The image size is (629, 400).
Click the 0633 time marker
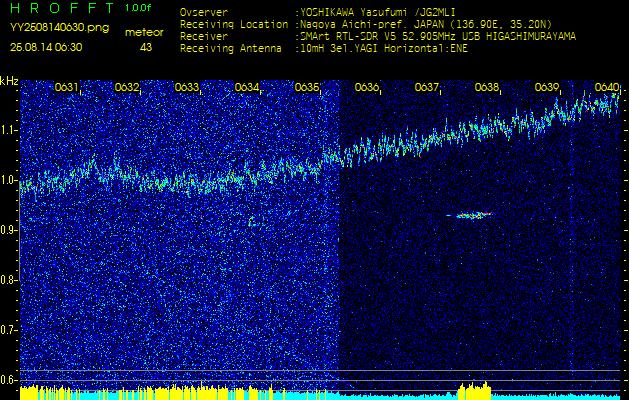click(187, 87)
